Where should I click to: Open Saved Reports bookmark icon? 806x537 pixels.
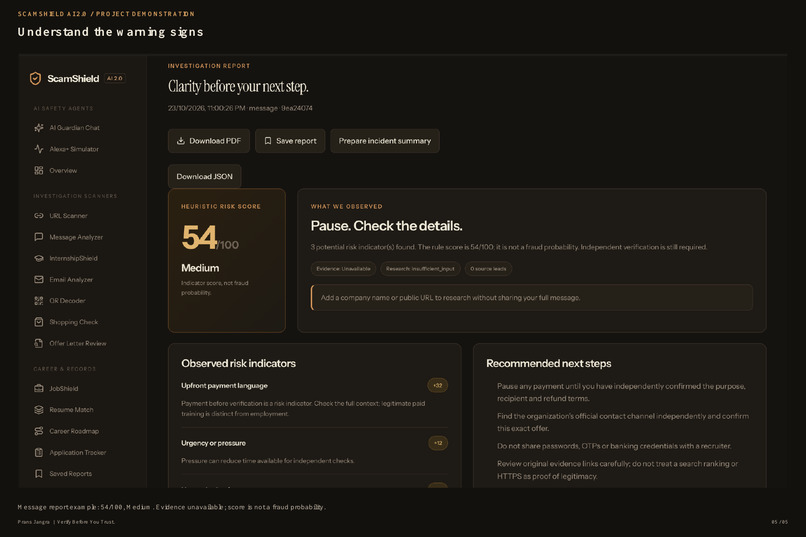point(39,474)
